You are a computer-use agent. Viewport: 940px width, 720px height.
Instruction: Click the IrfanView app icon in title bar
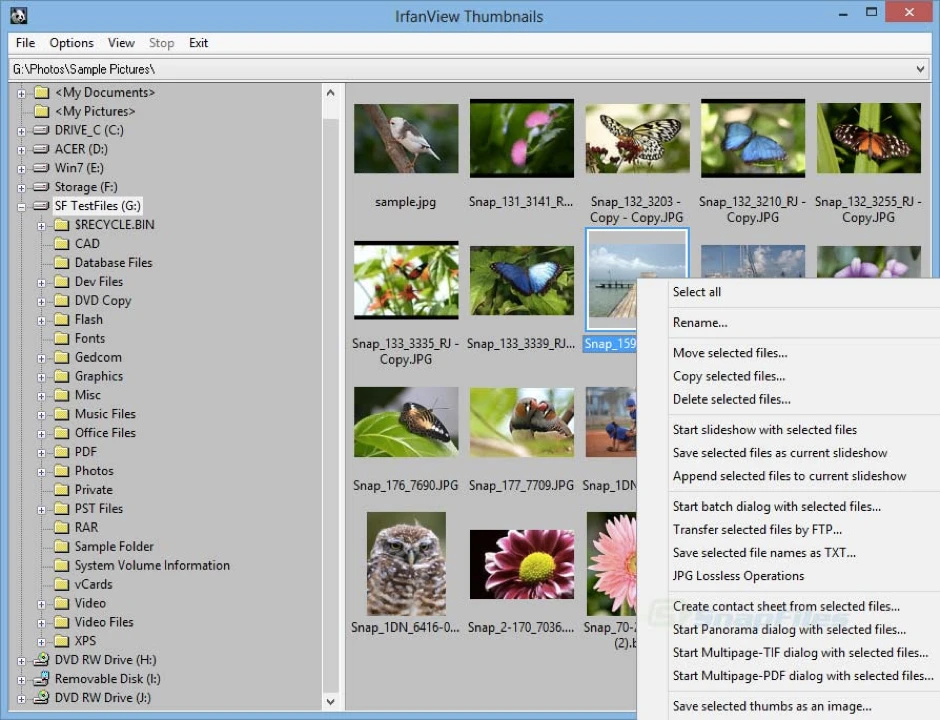18,14
